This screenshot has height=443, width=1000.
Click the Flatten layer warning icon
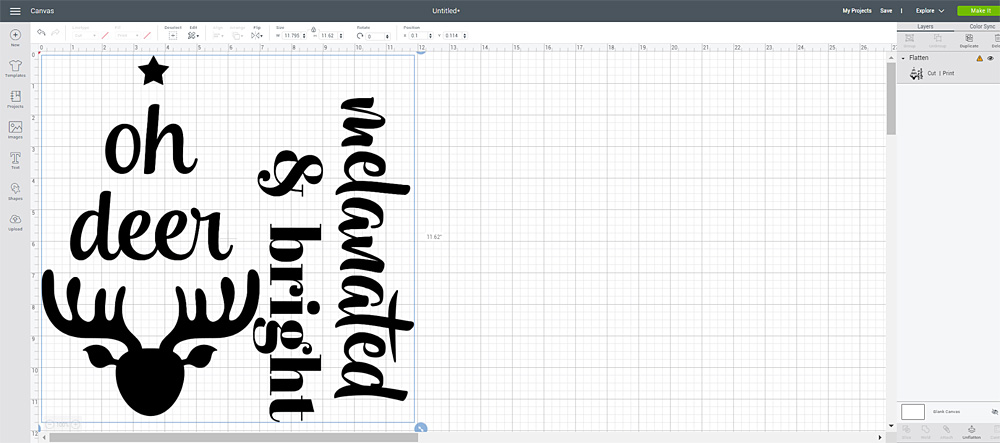tap(980, 58)
